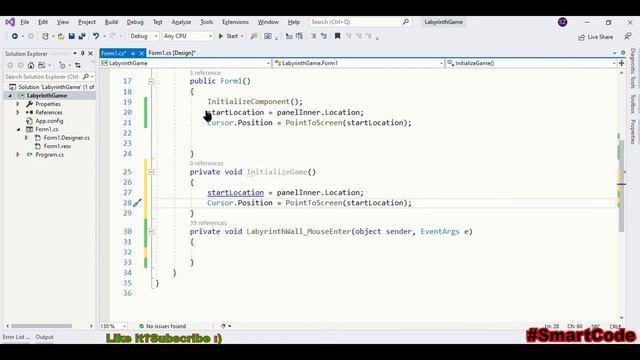The height and width of the screenshot is (360, 640).
Task: Click the New Project toolbar icon
Action: [45, 36]
